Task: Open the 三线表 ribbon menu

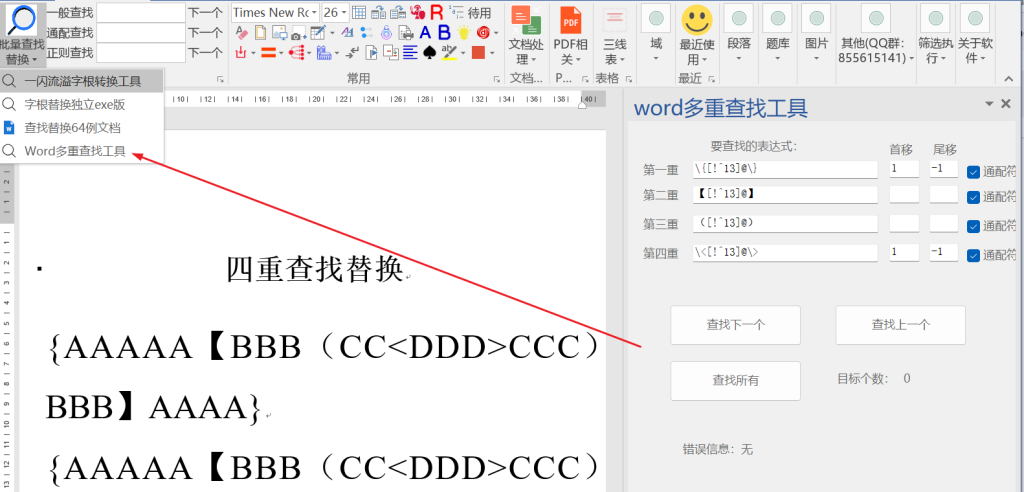Action: point(614,35)
